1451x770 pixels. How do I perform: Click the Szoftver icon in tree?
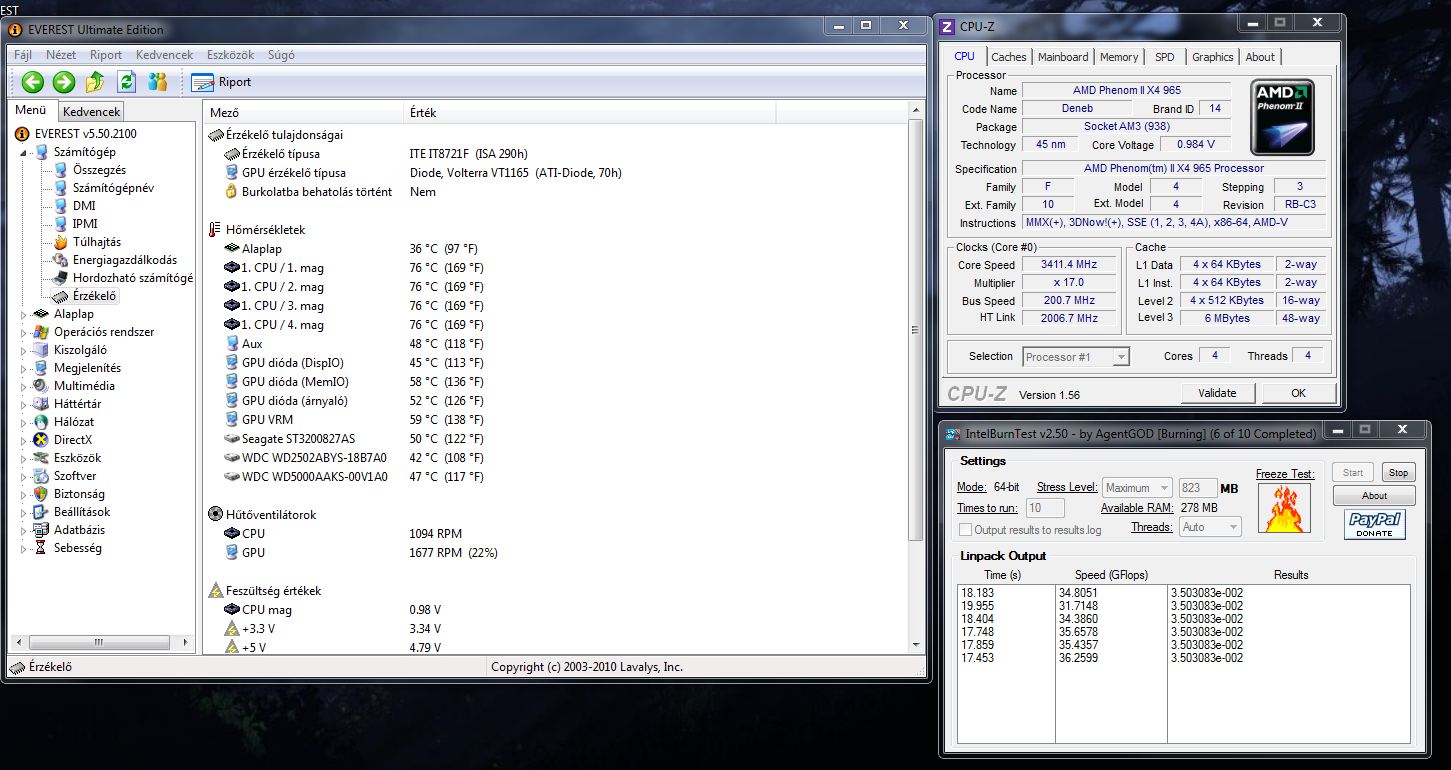(x=41, y=476)
